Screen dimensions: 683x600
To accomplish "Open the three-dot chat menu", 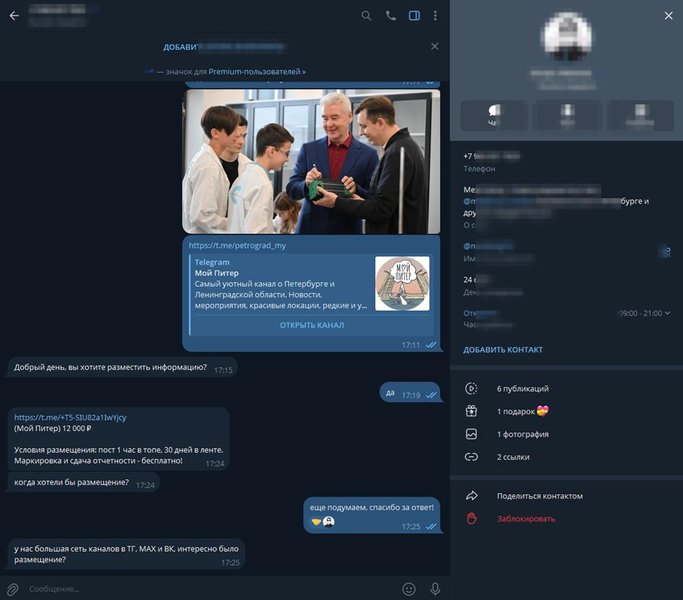I will (435, 16).
